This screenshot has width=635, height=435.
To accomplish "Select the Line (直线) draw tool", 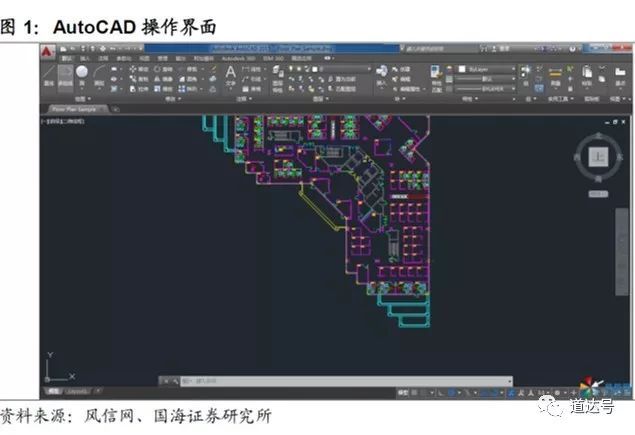I will coord(49,76).
